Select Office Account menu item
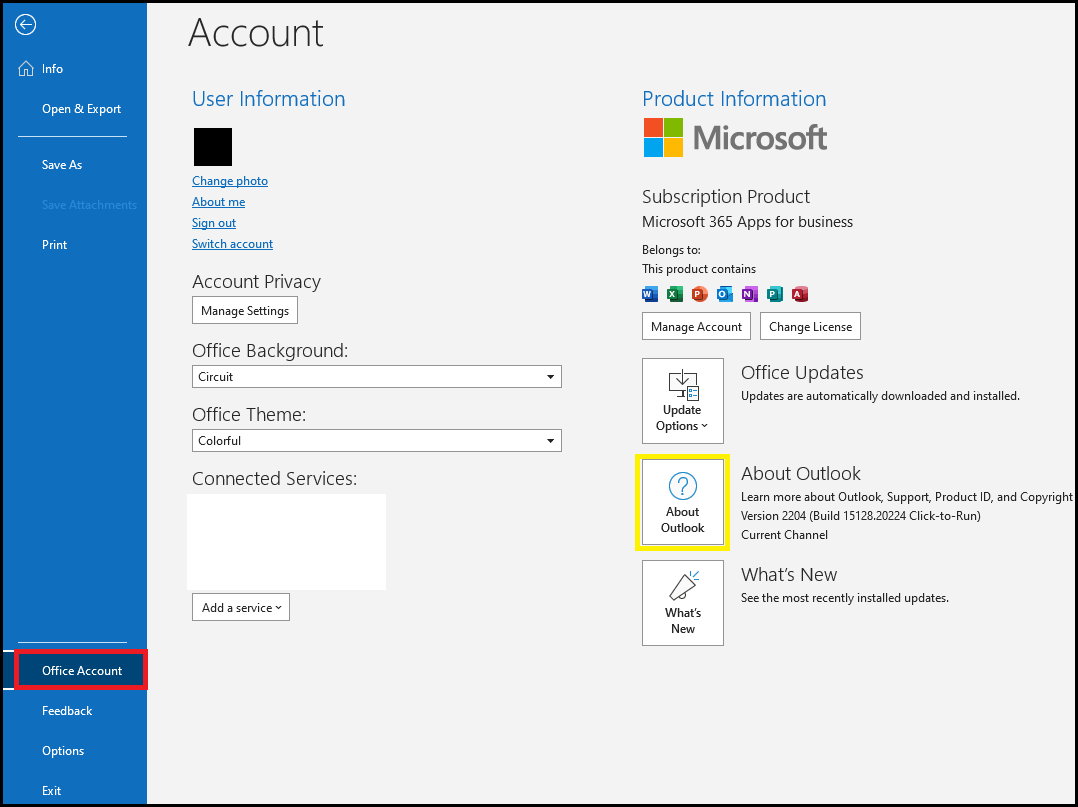1078x807 pixels. point(80,670)
